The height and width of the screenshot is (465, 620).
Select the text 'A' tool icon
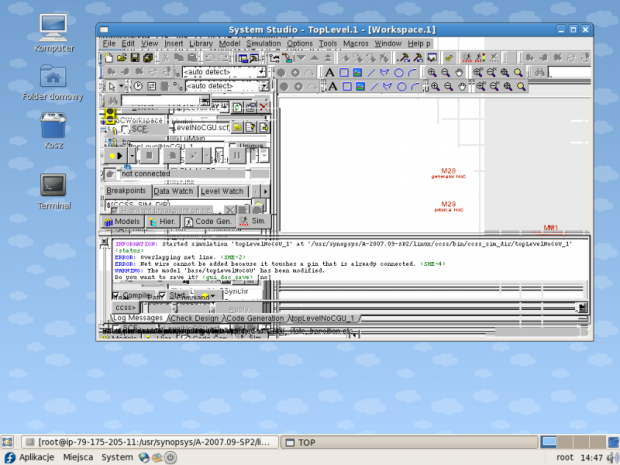pos(329,73)
